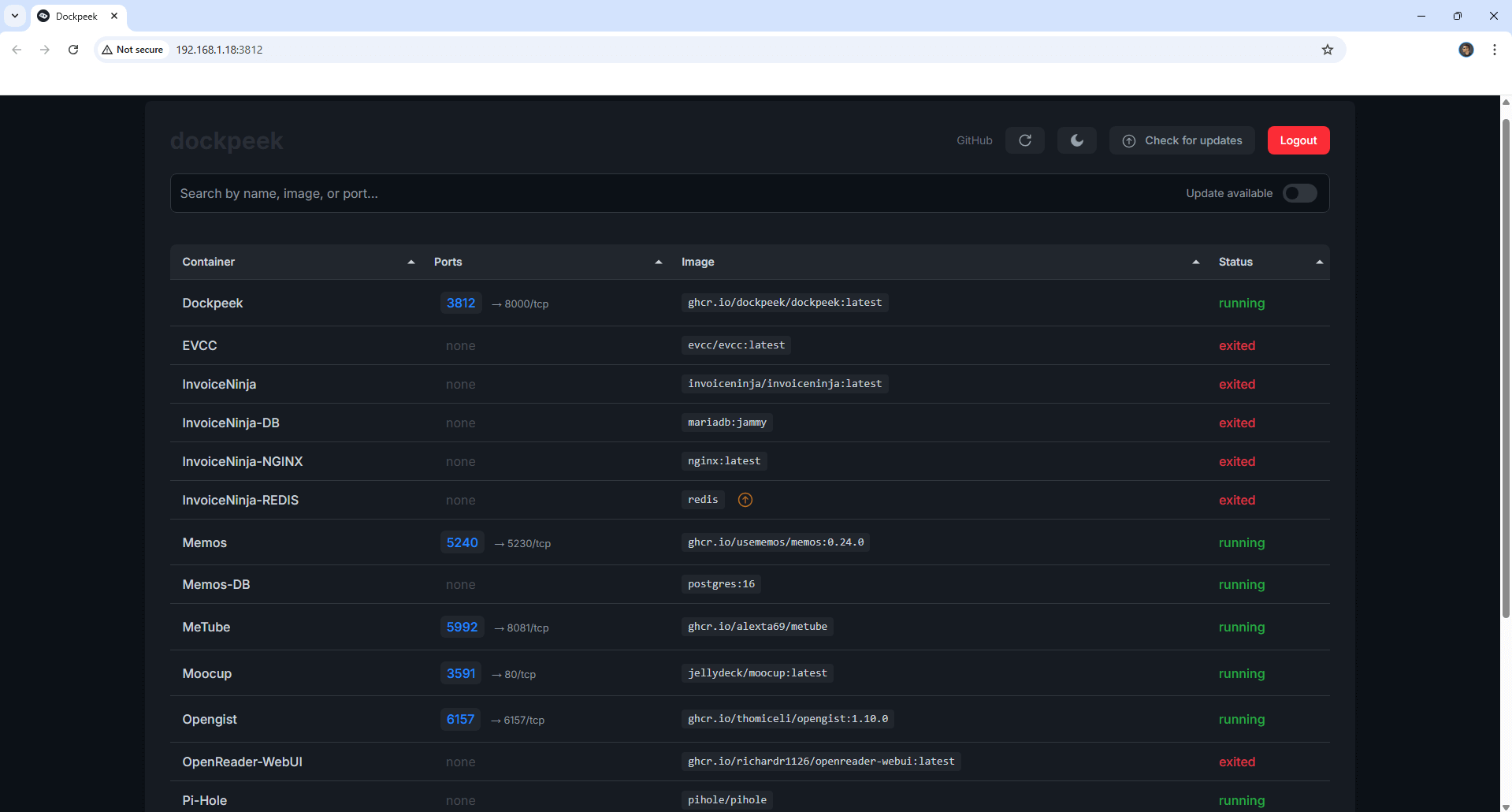Viewport: 1512px width, 812px height.
Task: Sort by Image column arrow
Action: pyautogui.click(x=1195, y=262)
